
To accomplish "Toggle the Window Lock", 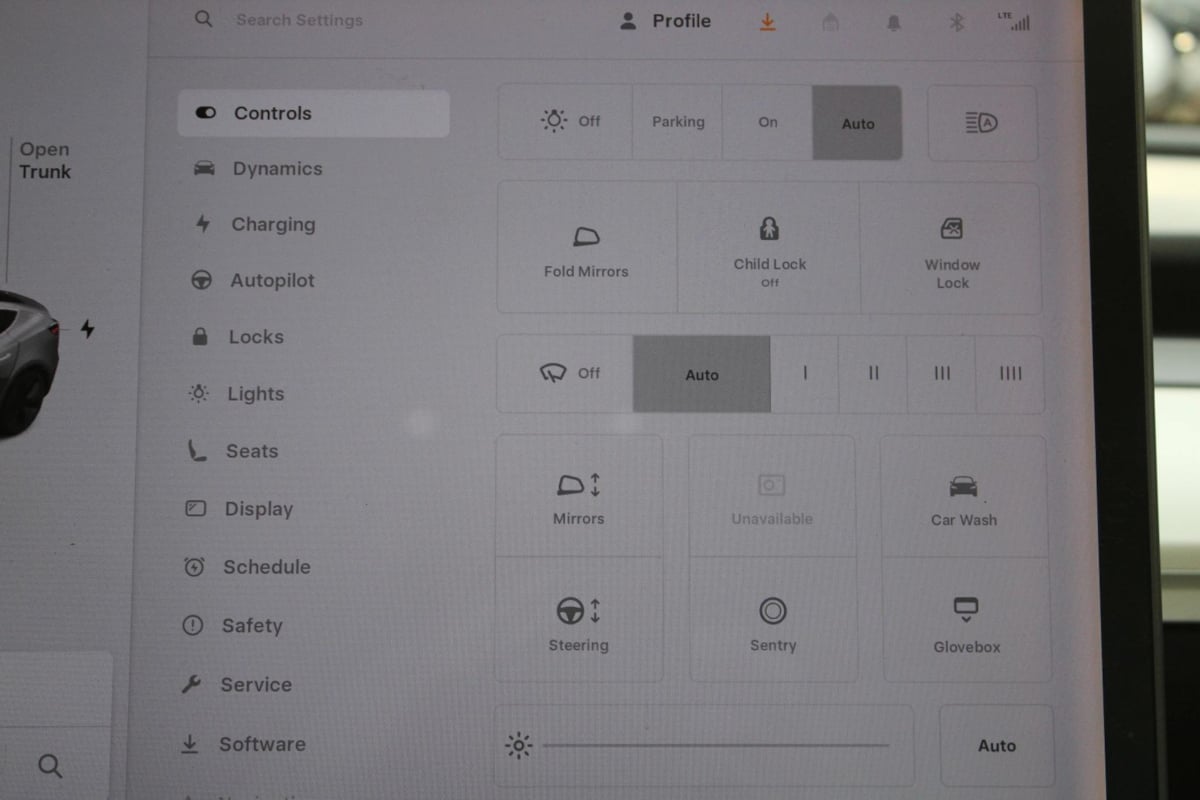I will point(951,248).
